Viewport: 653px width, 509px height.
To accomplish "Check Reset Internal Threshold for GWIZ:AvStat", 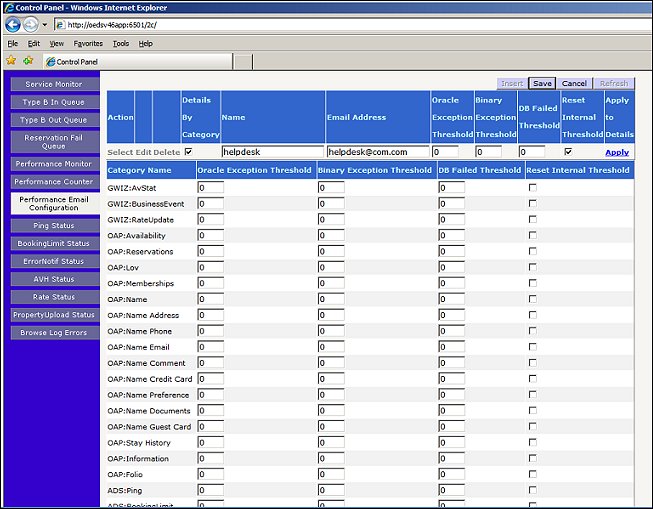I will [532, 187].
